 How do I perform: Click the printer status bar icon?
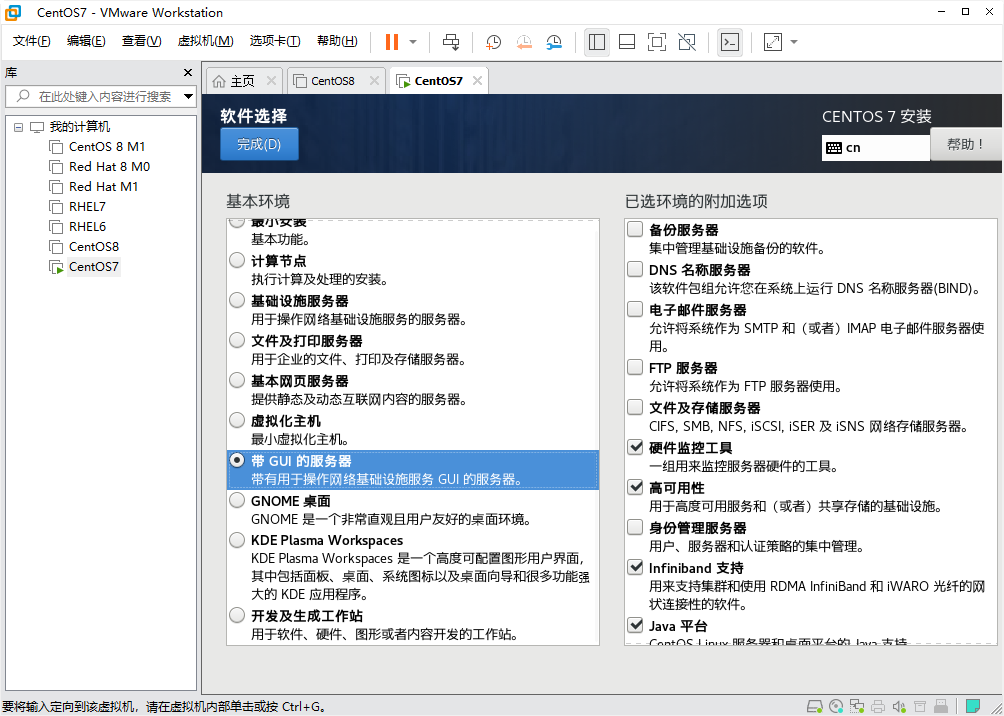[878, 706]
